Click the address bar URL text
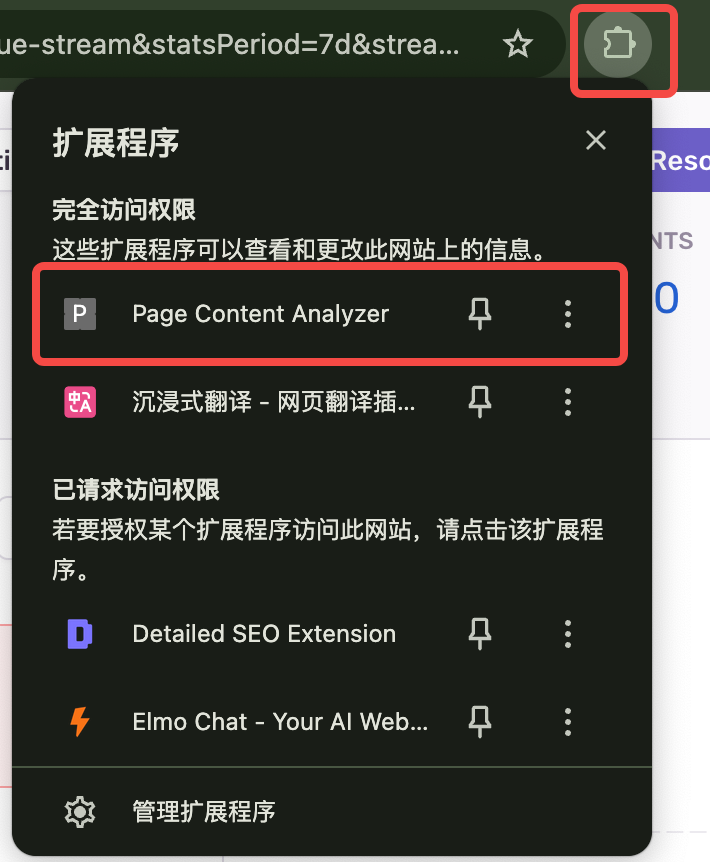 pyautogui.click(x=229, y=44)
